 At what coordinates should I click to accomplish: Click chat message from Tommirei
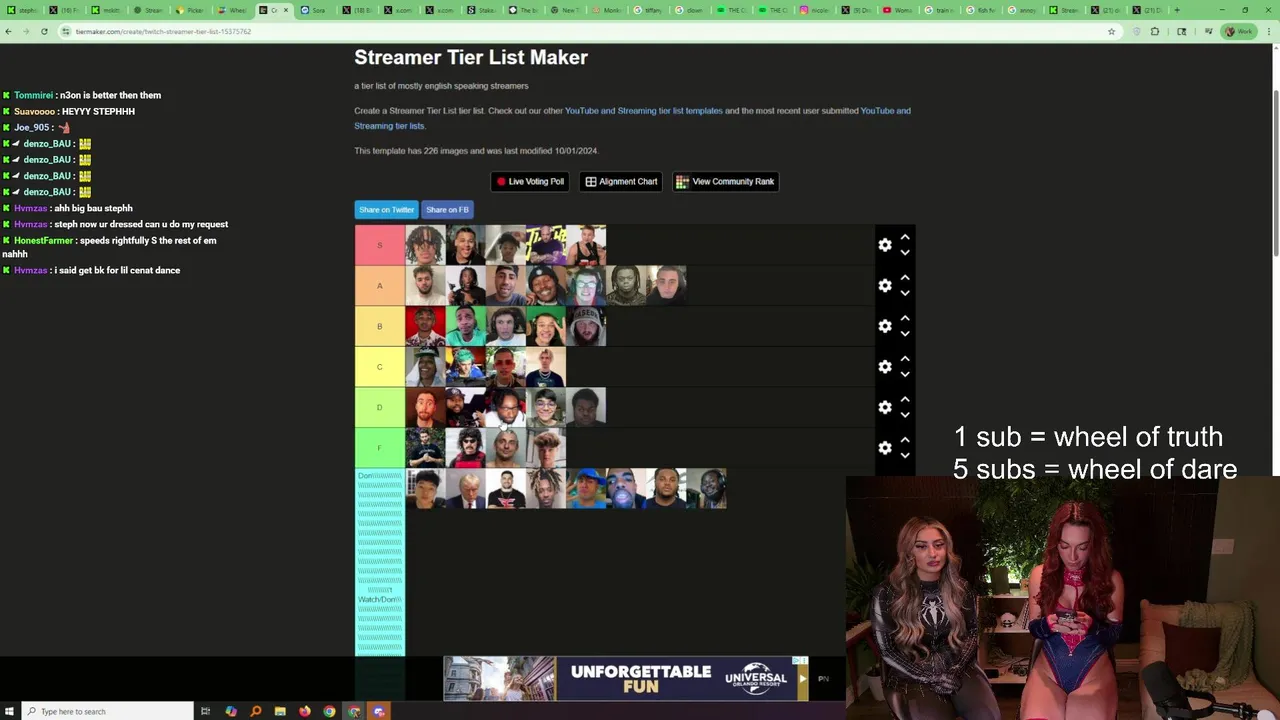click(82, 95)
